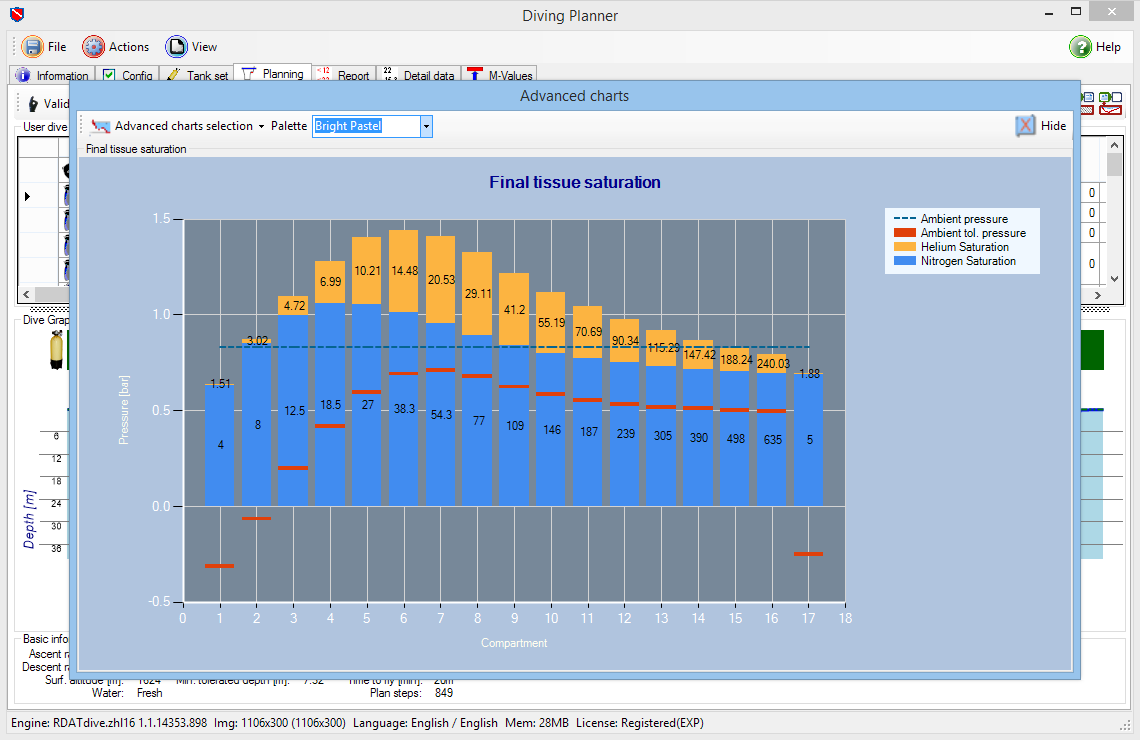Click the Validate hand icon
This screenshot has width=1140, height=740.
(33, 104)
